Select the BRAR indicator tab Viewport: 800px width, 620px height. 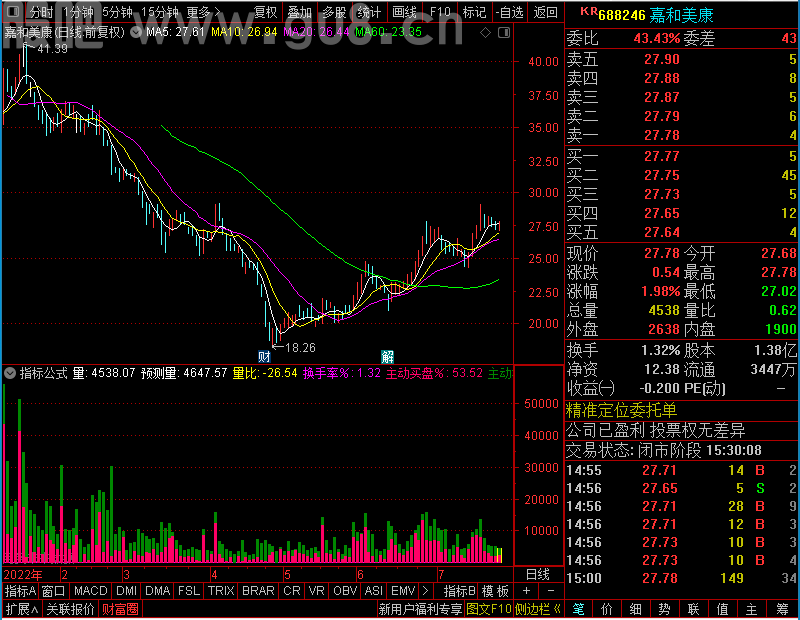point(258,591)
